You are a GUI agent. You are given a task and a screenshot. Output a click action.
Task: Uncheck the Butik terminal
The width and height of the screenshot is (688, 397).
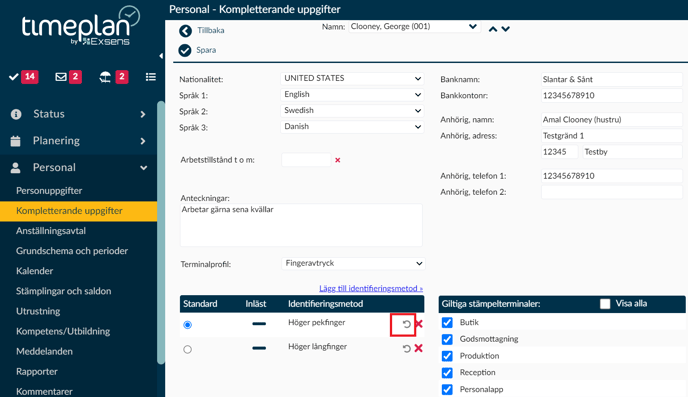pyautogui.click(x=447, y=322)
